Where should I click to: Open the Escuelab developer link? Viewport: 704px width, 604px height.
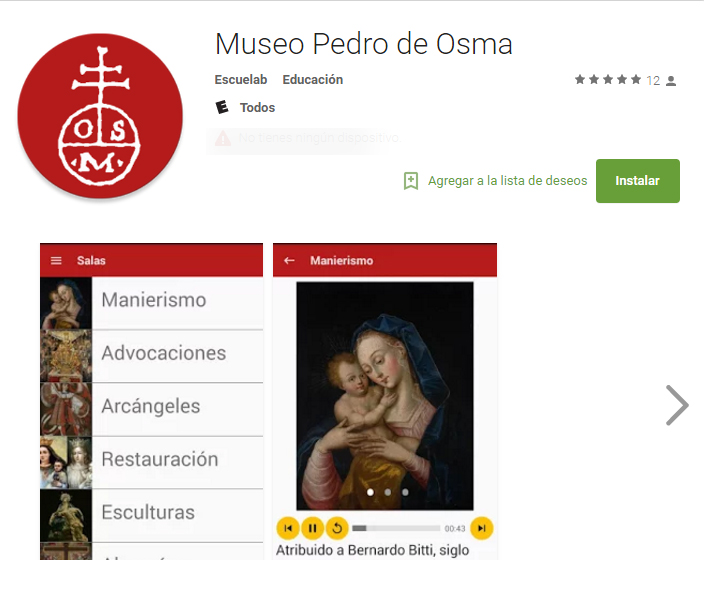241,80
